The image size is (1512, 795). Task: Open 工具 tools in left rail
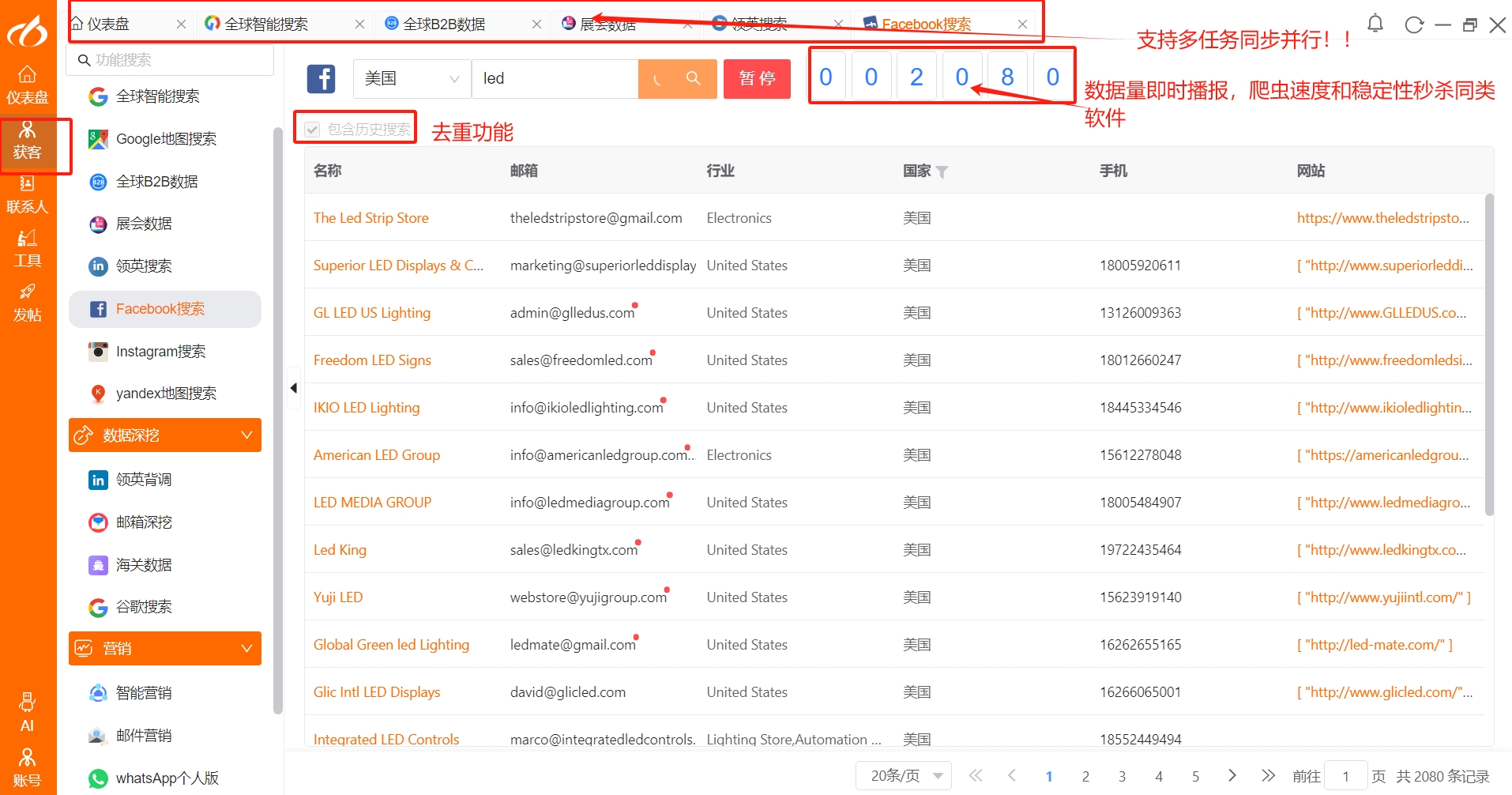(x=28, y=249)
